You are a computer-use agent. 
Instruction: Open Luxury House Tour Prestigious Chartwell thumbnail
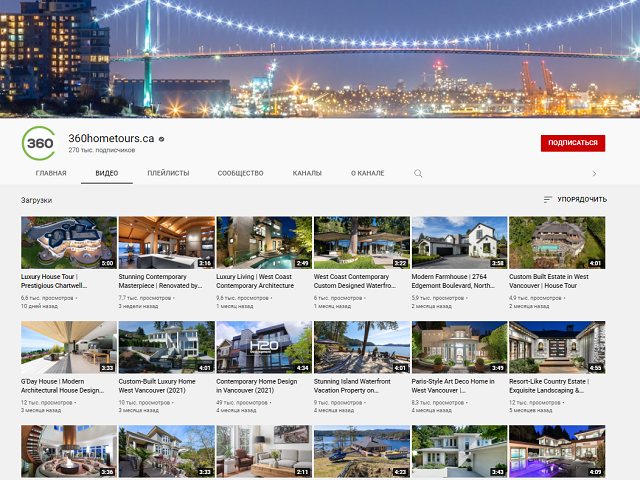tap(69, 243)
